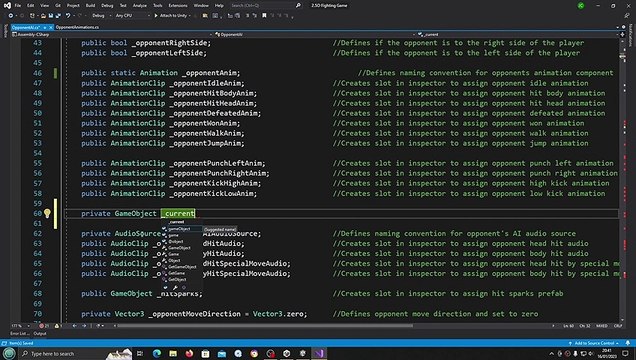
Task: Switch to the OpponentAnimations.cs tab
Action: click(x=77, y=27)
